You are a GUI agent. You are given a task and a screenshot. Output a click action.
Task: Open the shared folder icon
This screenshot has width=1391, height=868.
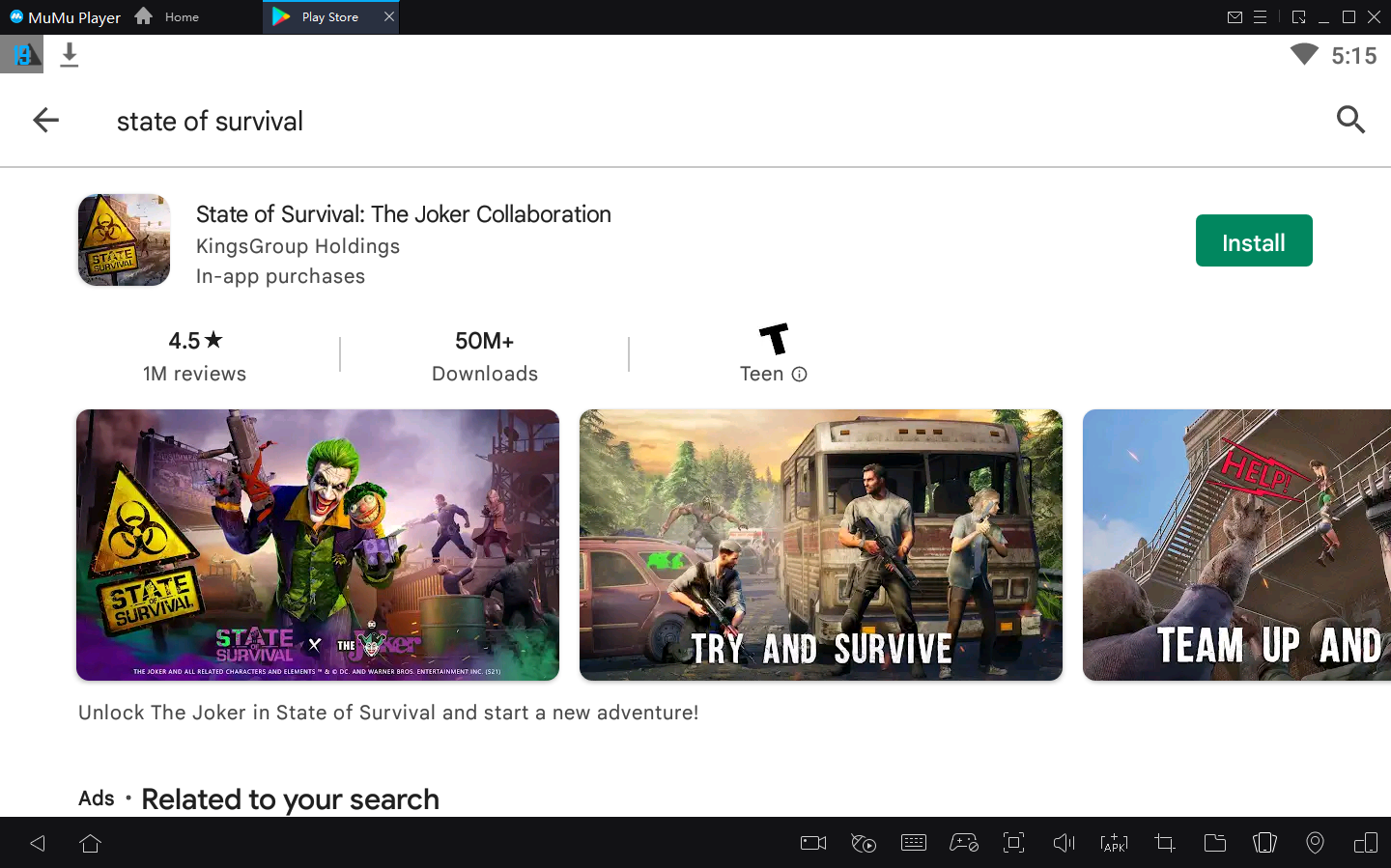tap(1215, 843)
